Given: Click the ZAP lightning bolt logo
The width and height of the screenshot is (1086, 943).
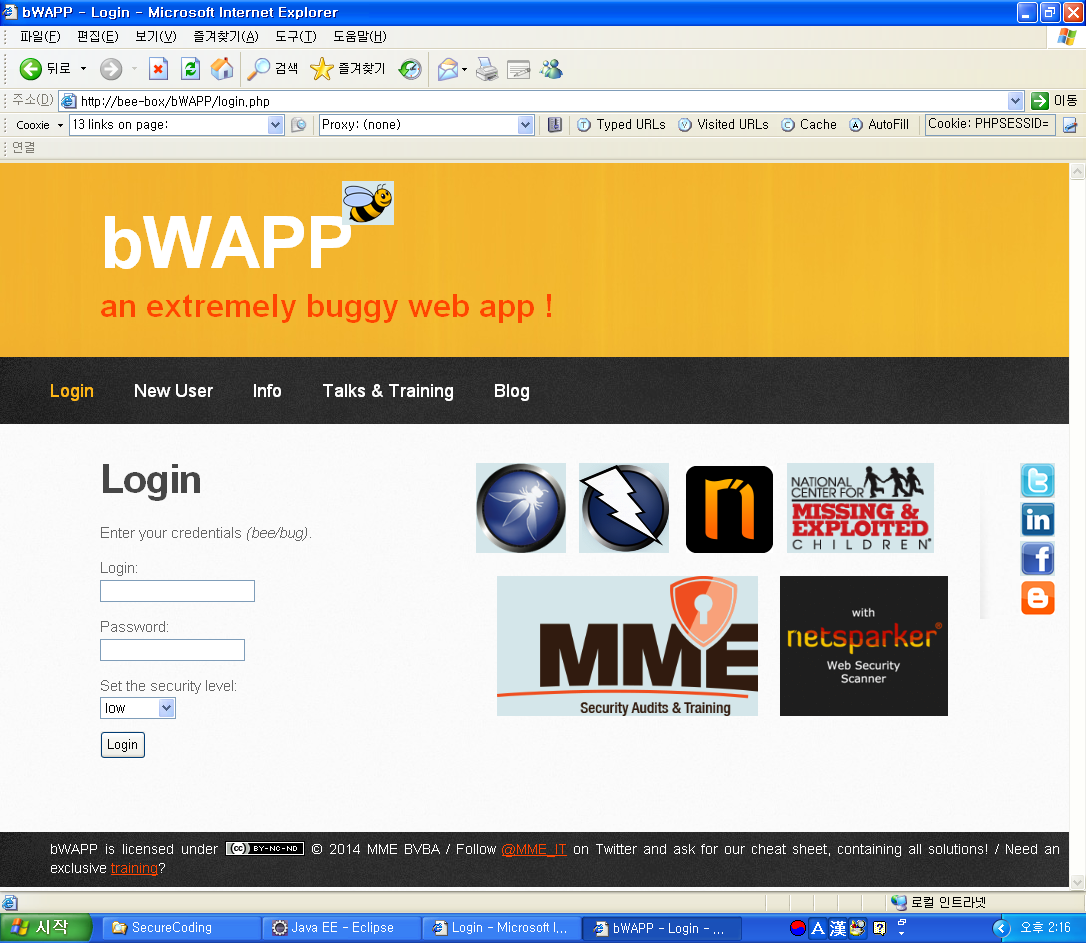Looking at the screenshot, I should 624,508.
